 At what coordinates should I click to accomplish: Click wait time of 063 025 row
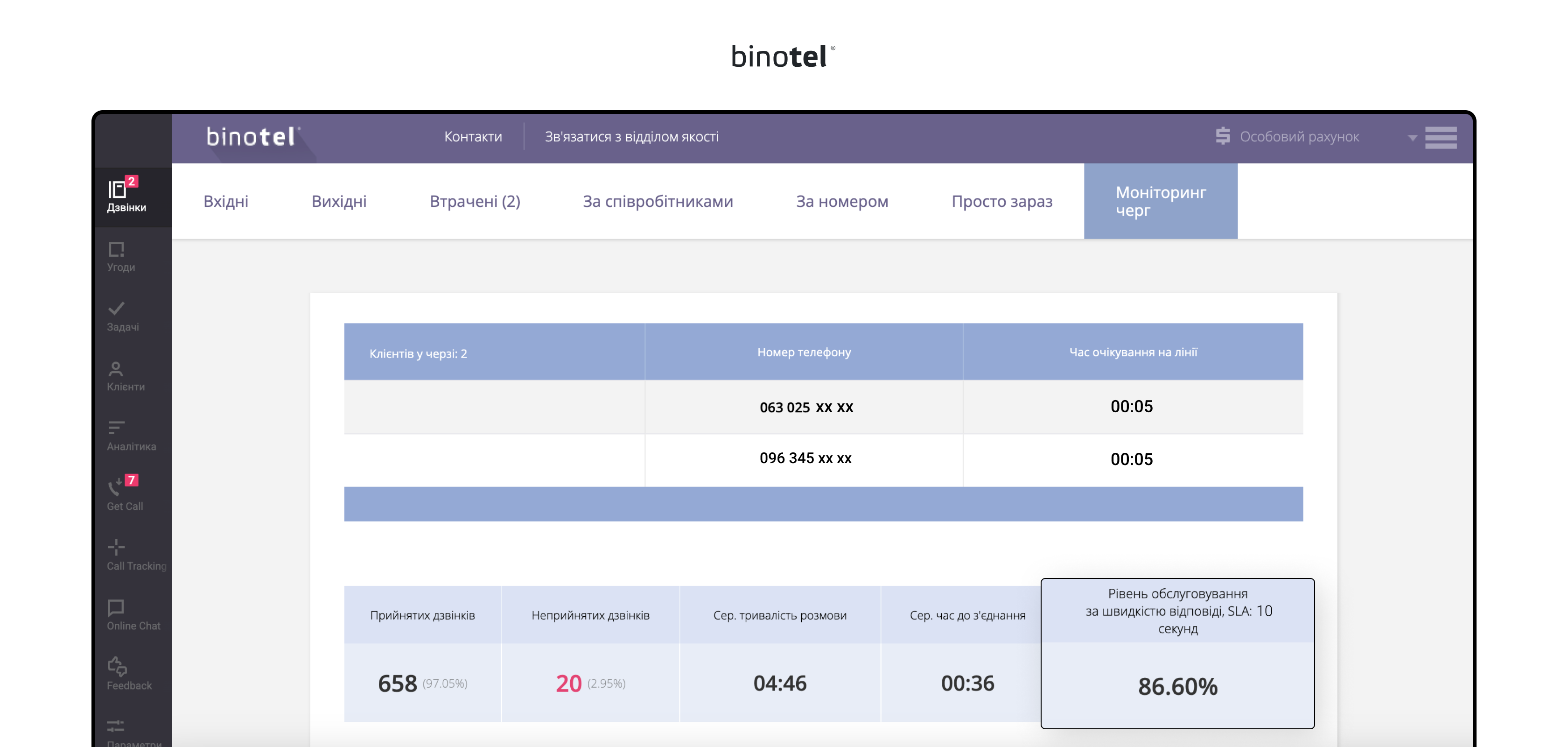pos(1132,406)
